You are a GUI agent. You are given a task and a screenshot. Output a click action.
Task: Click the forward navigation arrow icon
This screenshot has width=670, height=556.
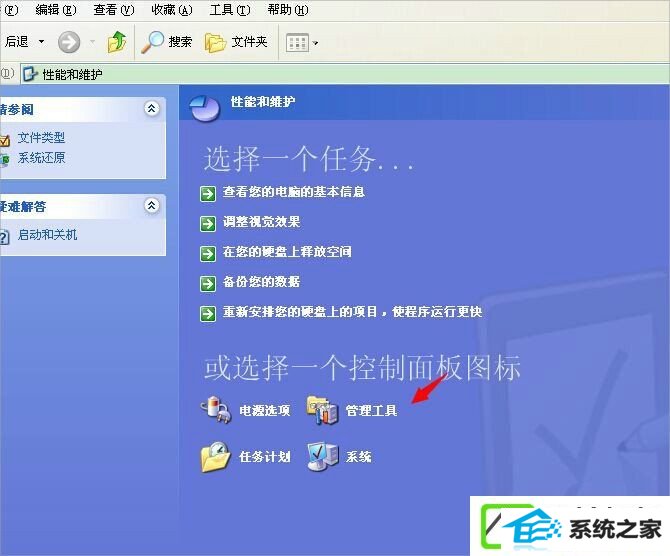tap(69, 42)
